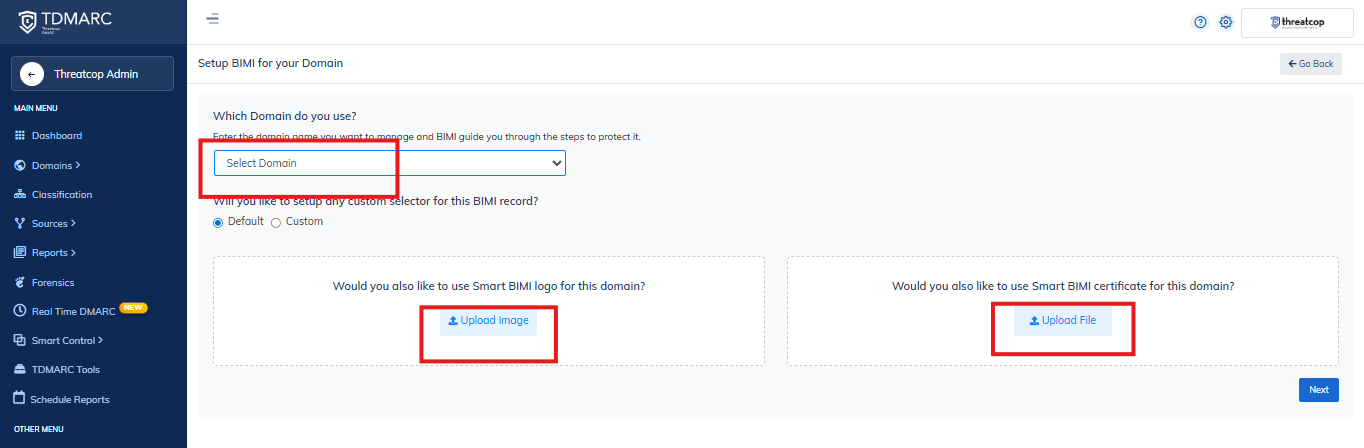Click the Classification hierarchy icon
1364x448 pixels.
(20, 194)
